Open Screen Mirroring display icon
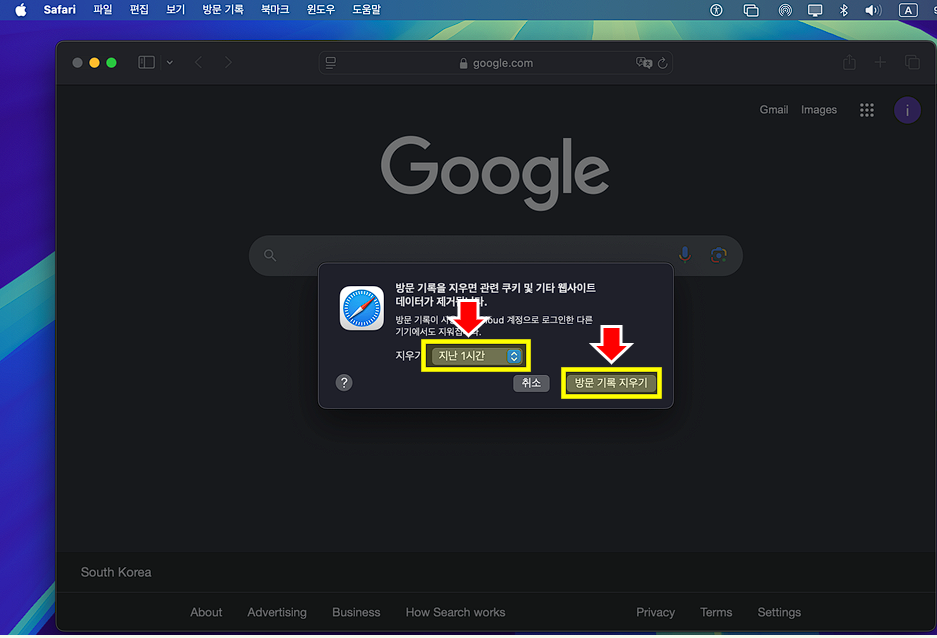 pos(814,10)
